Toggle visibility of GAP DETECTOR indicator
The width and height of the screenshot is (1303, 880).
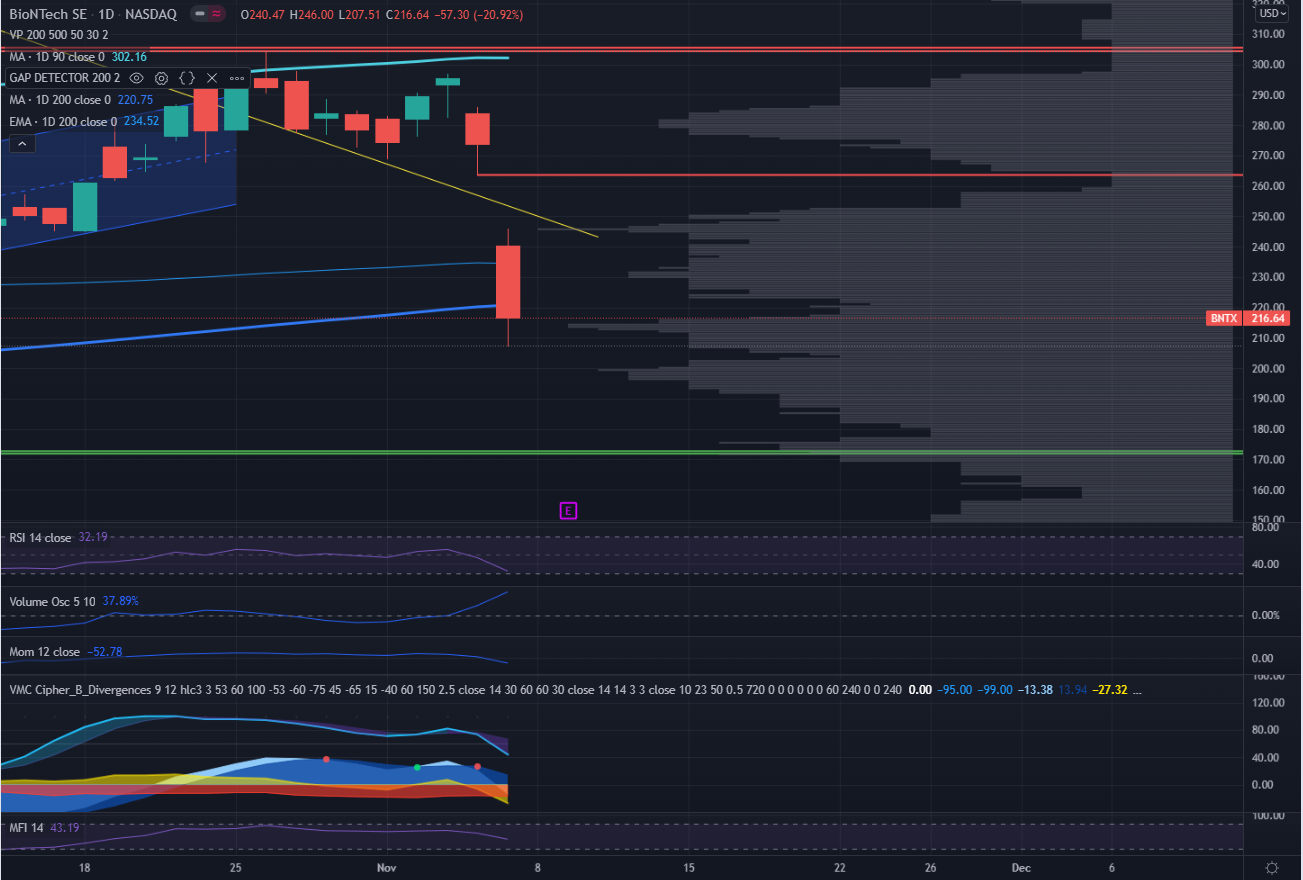(x=136, y=77)
